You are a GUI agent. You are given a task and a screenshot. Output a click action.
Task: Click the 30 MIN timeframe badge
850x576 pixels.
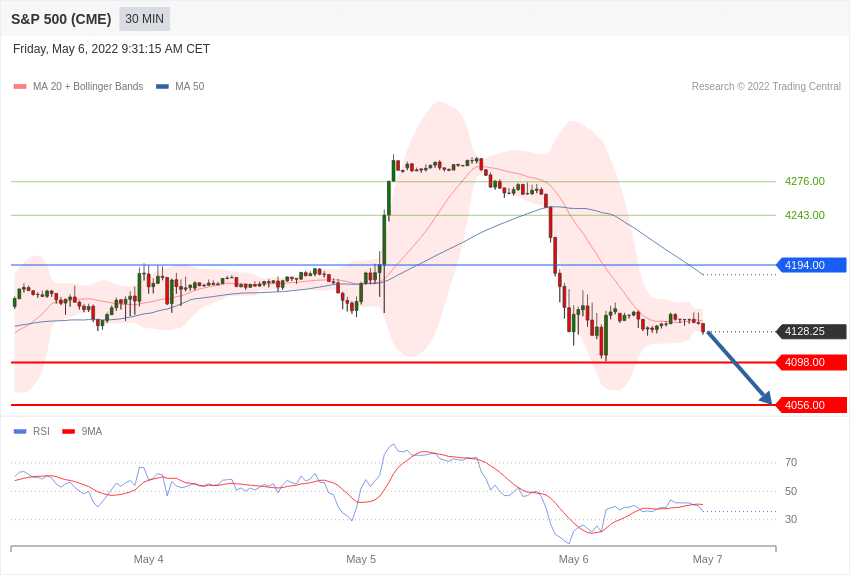pyautogui.click(x=144, y=19)
